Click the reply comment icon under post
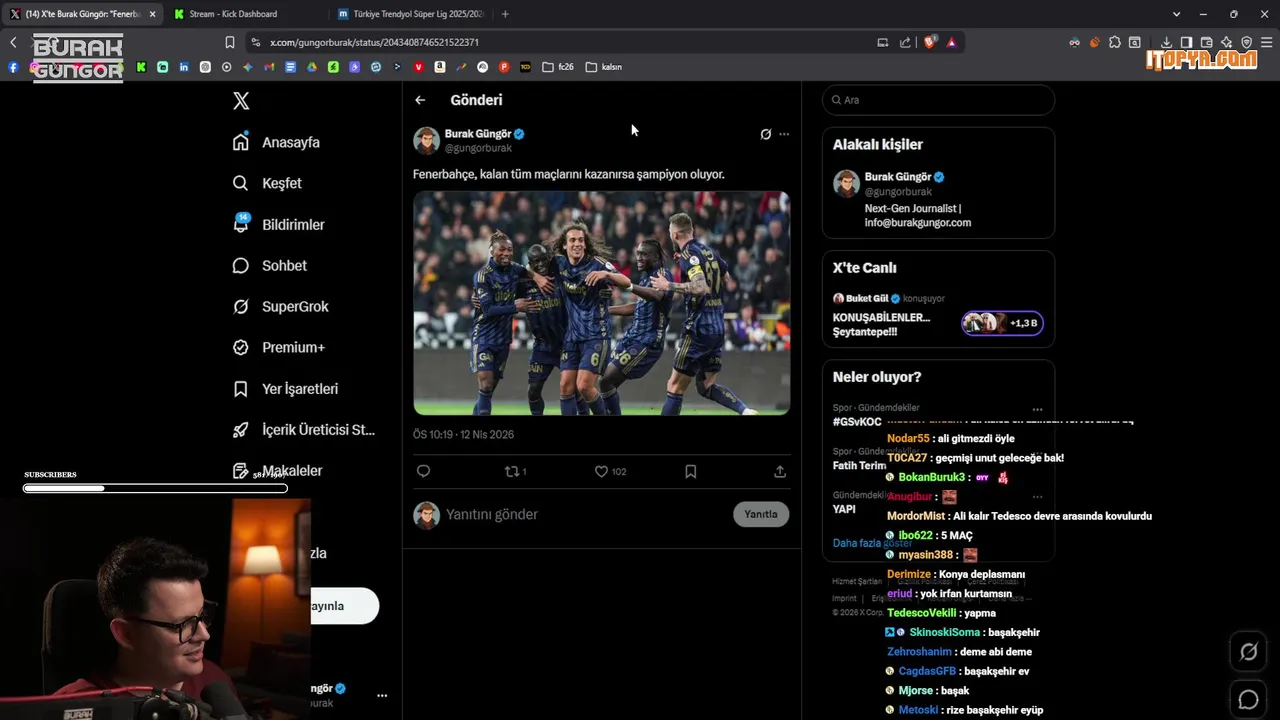The height and width of the screenshot is (720, 1280). coord(423,471)
